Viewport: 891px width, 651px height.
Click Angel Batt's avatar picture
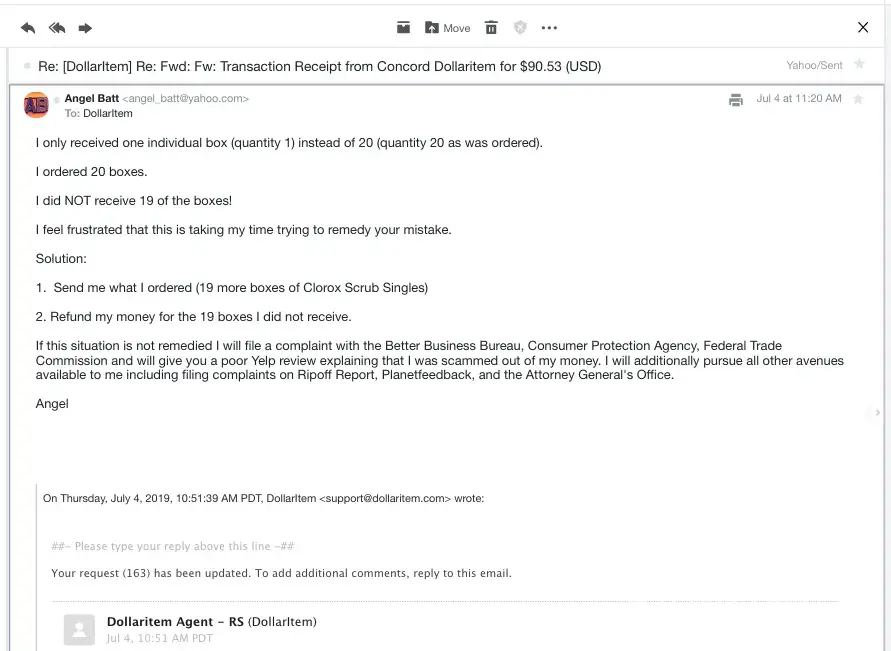[x=36, y=104]
